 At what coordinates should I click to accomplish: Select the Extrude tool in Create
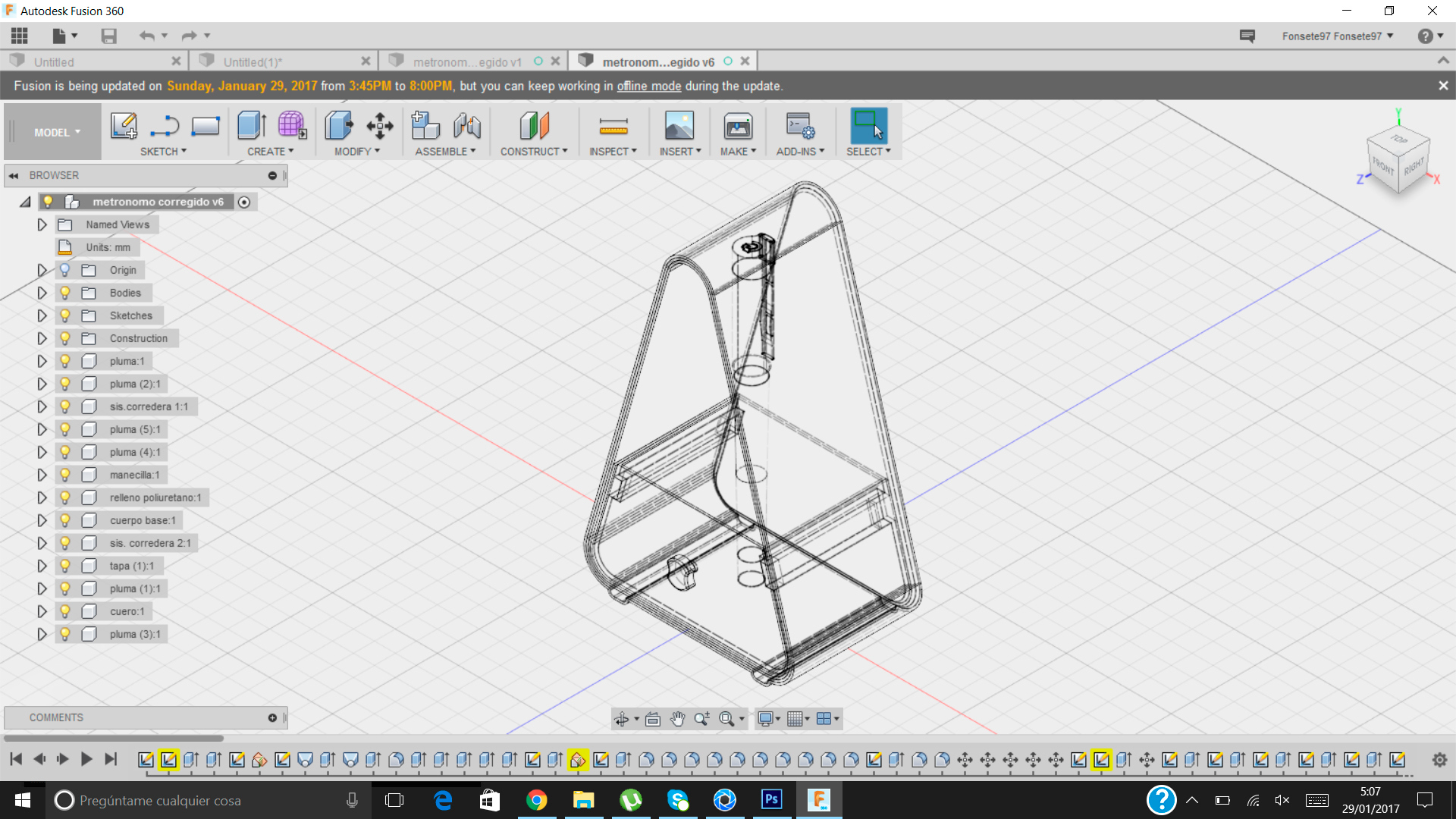251,126
